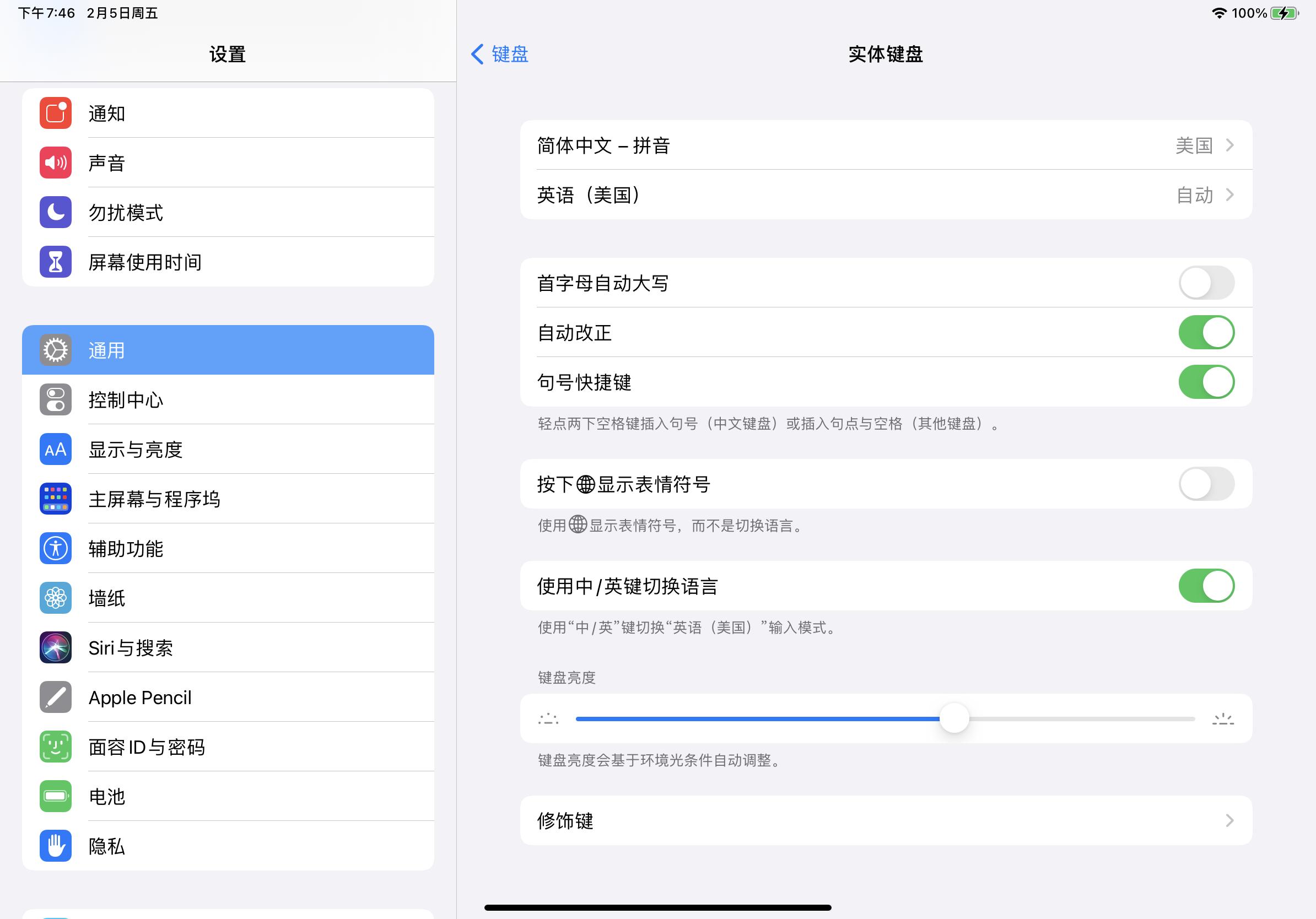Viewport: 1316px width, 919px height.
Task: Disable the 自动改正 toggle
Action: 1206,332
